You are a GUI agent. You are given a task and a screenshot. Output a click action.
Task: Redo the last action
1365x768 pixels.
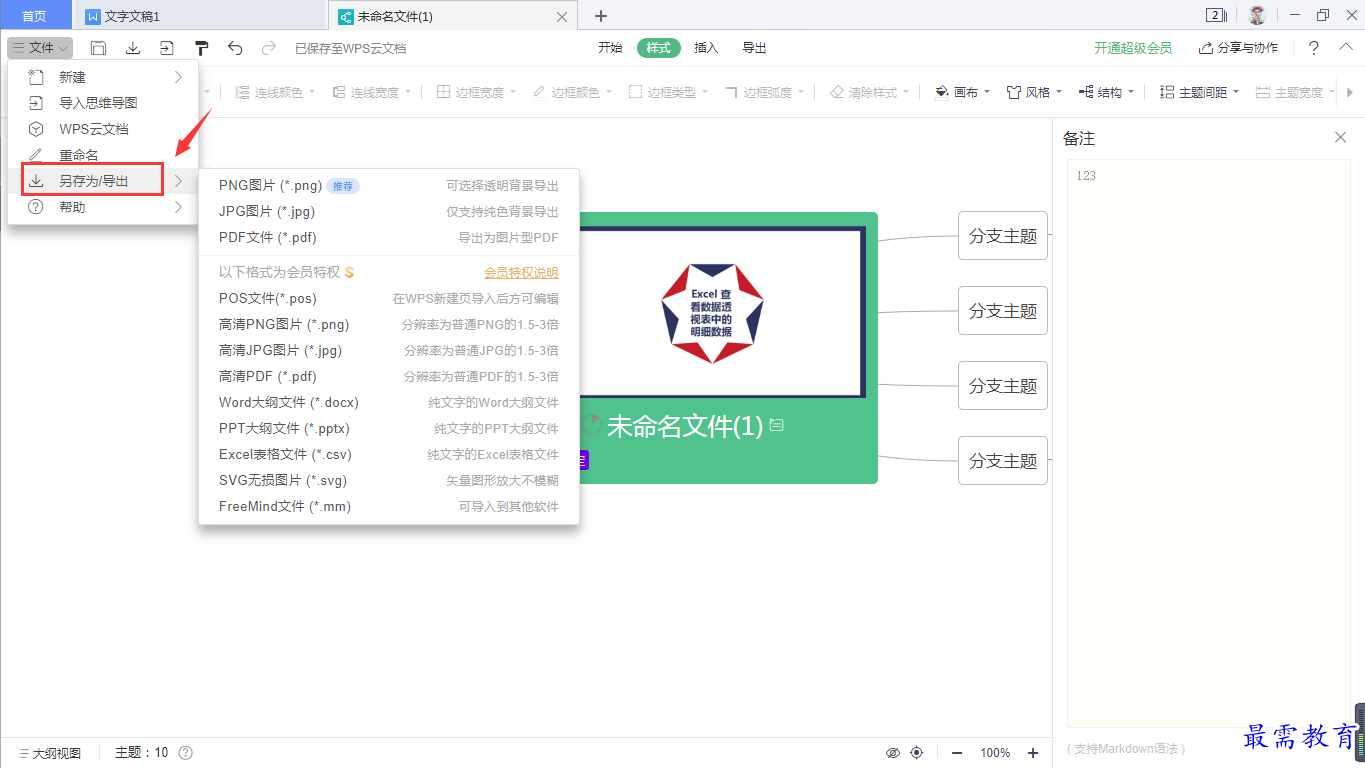click(268, 48)
